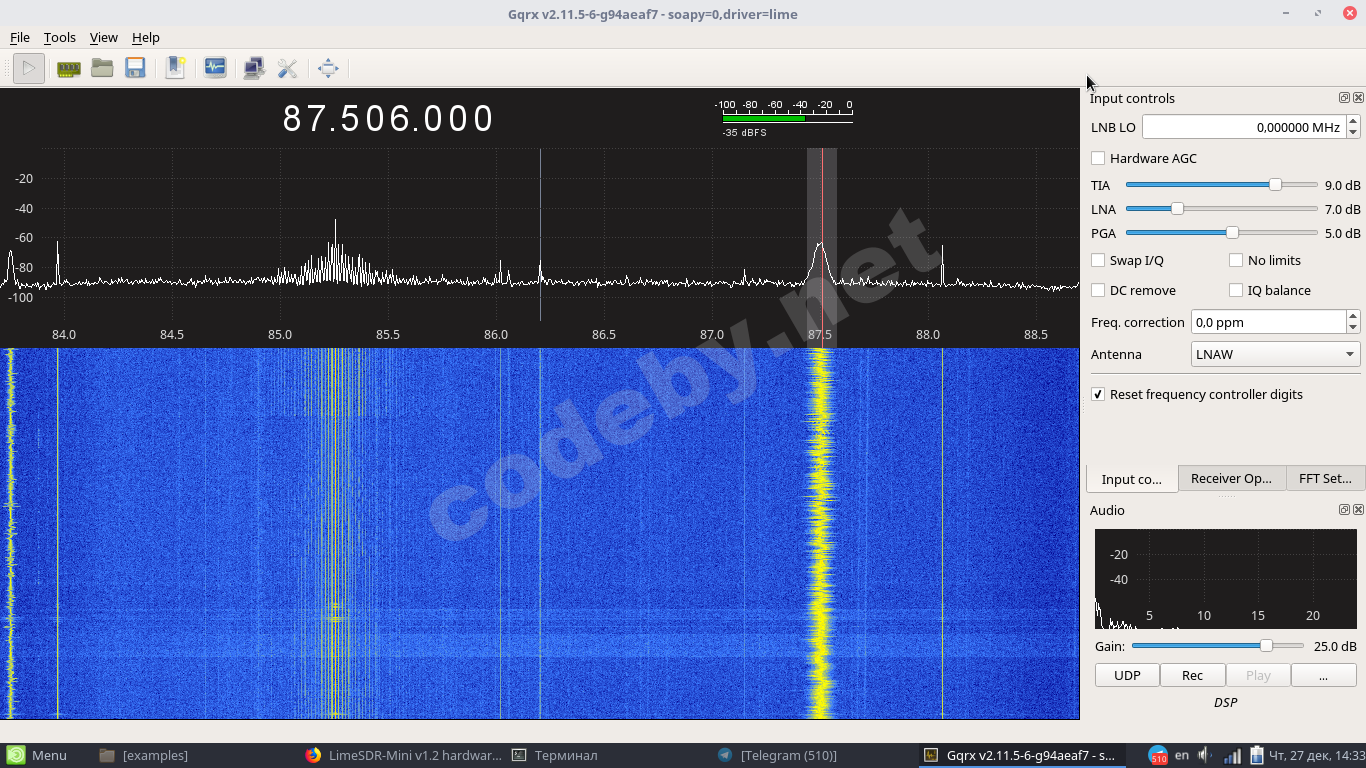This screenshot has width=1366, height=768.
Task: Click the 25.0 dB audio gain value
Action: click(x=1335, y=646)
